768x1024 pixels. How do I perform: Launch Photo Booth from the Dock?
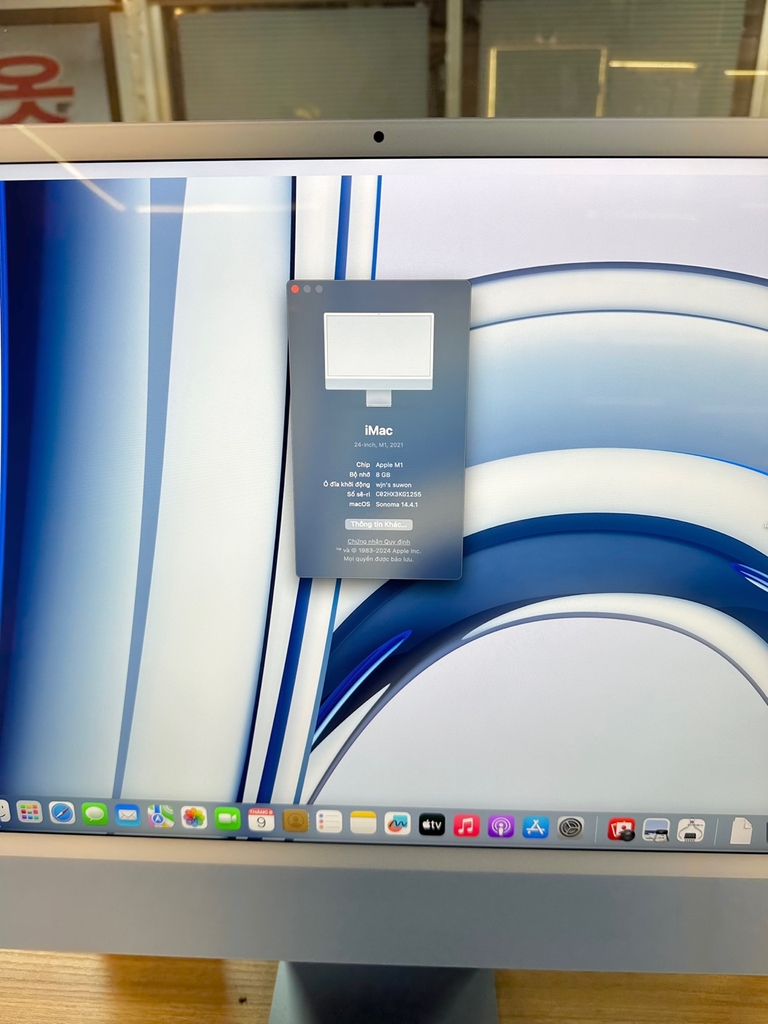pos(621,829)
